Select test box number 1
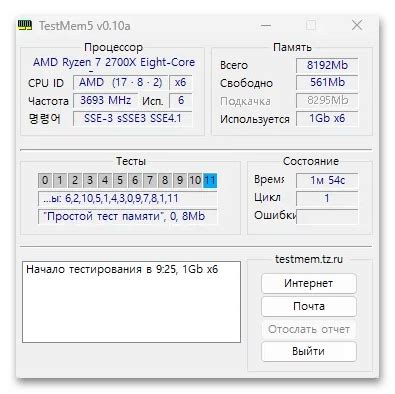Image resolution: width=395 pixels, height=394 pixels. point(60,180)
